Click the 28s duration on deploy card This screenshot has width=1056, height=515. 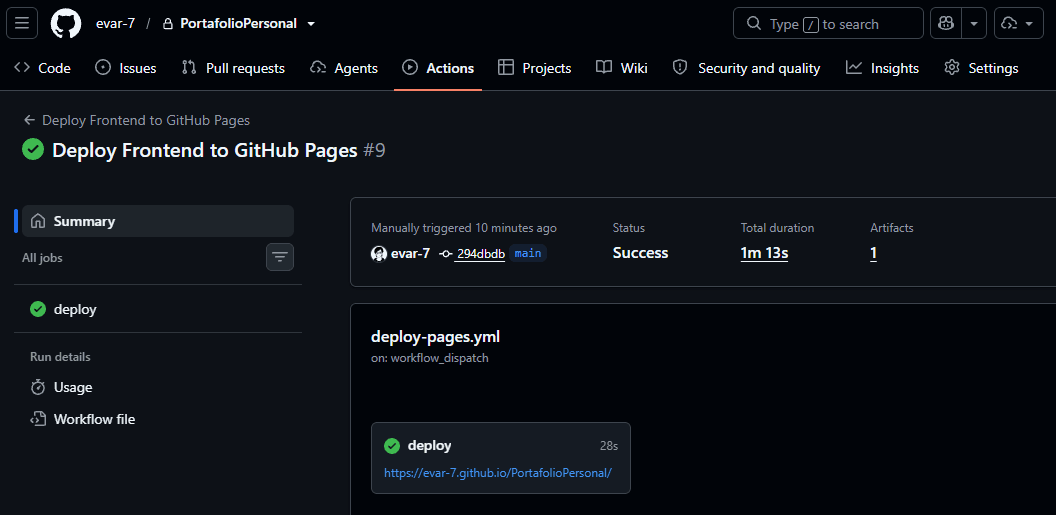click(x=609, y=446)
